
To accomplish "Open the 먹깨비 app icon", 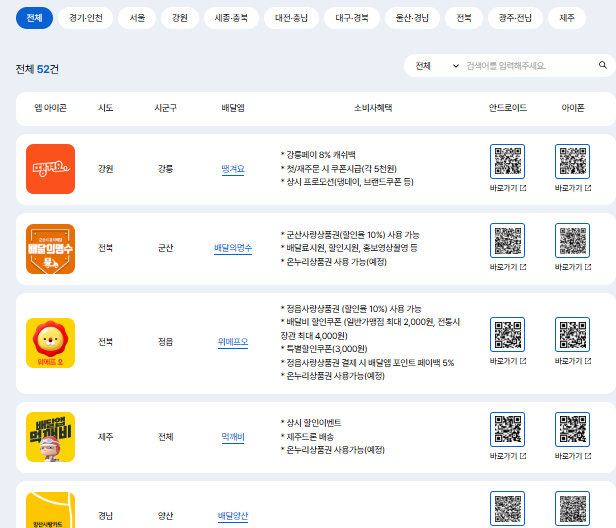I will coord(50,437).
